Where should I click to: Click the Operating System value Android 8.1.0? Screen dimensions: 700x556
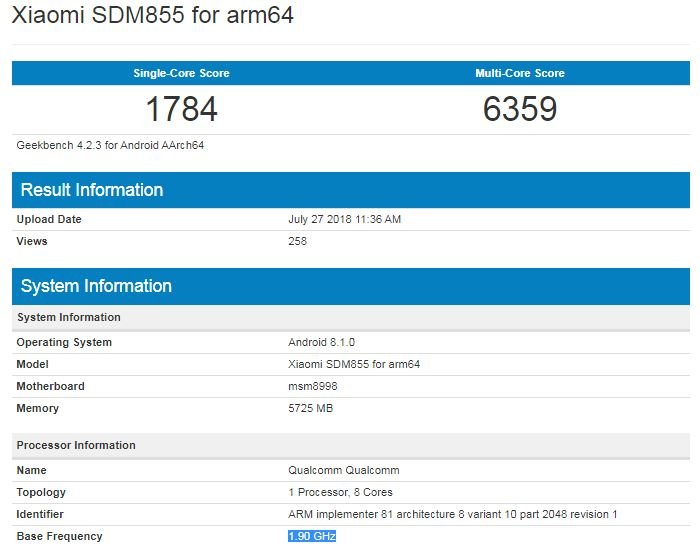[x=320, y=342]
